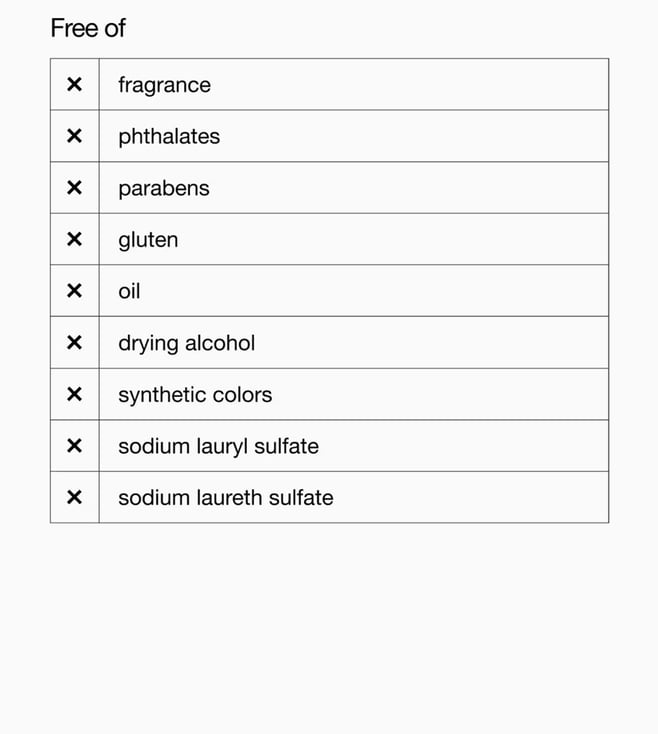Click the X icon beside phthalates
This screenshot has width=658, height=734.
(74, 136)
